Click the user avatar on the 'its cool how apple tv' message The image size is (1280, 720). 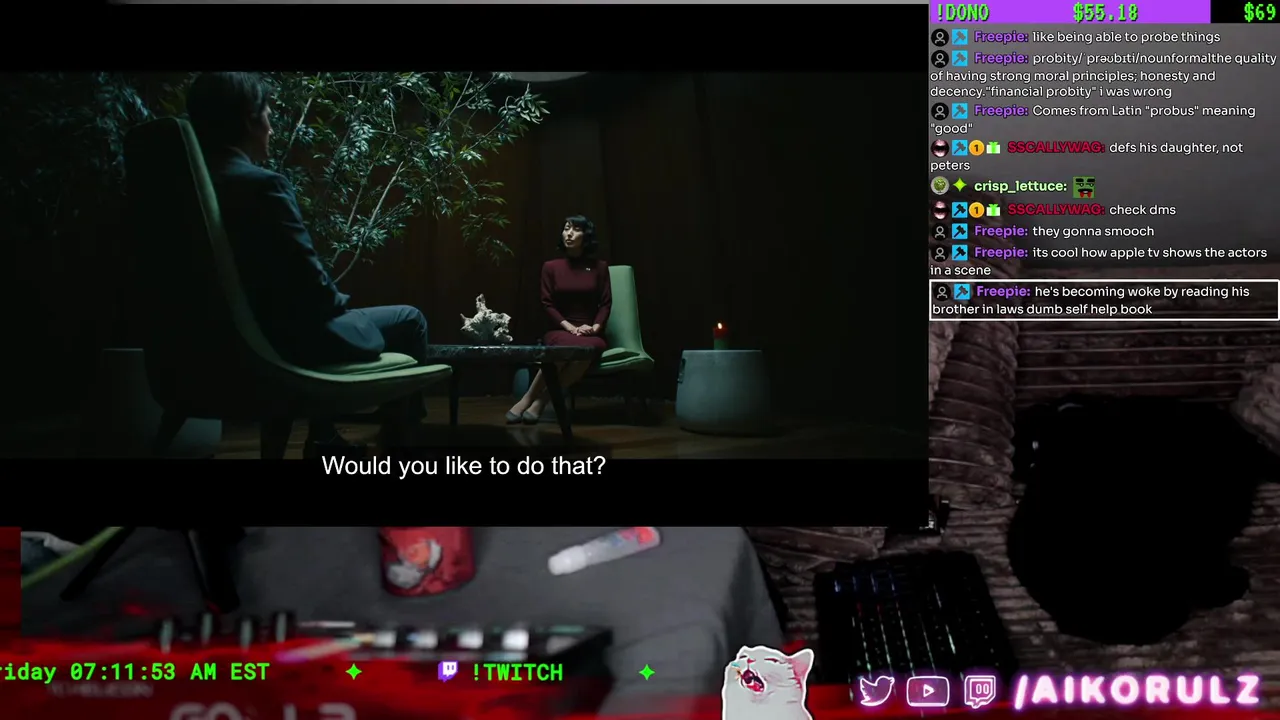click(x=939, y=253)
